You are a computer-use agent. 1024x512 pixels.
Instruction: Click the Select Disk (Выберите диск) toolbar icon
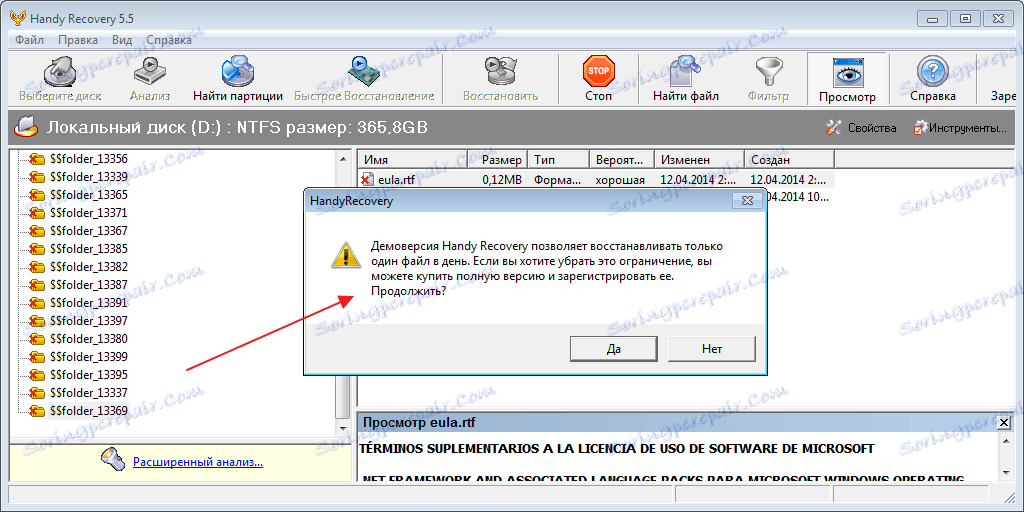tap(60, 72)
